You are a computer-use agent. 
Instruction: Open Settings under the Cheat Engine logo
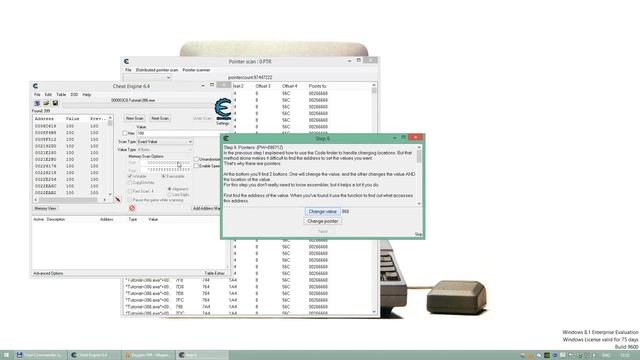[223, 123]
